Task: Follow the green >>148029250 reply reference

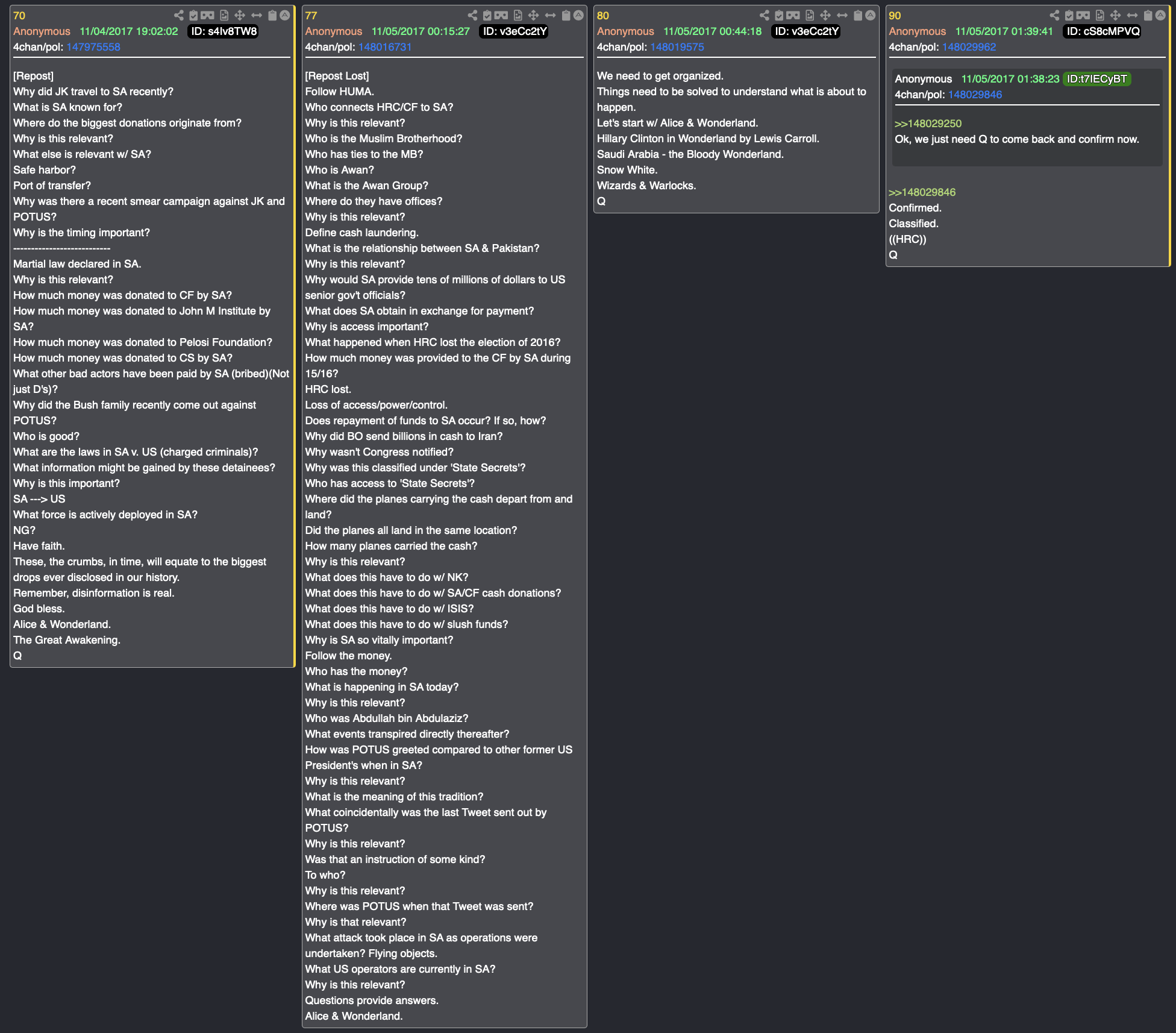Action: pyautogui.click(x=928, y=124)
